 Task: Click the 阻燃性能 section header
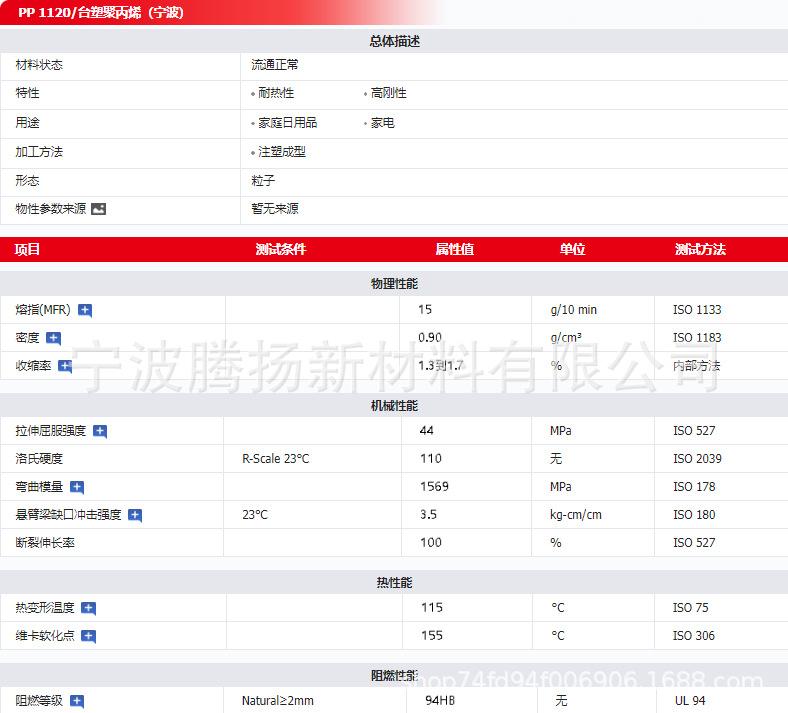(395, 676)
